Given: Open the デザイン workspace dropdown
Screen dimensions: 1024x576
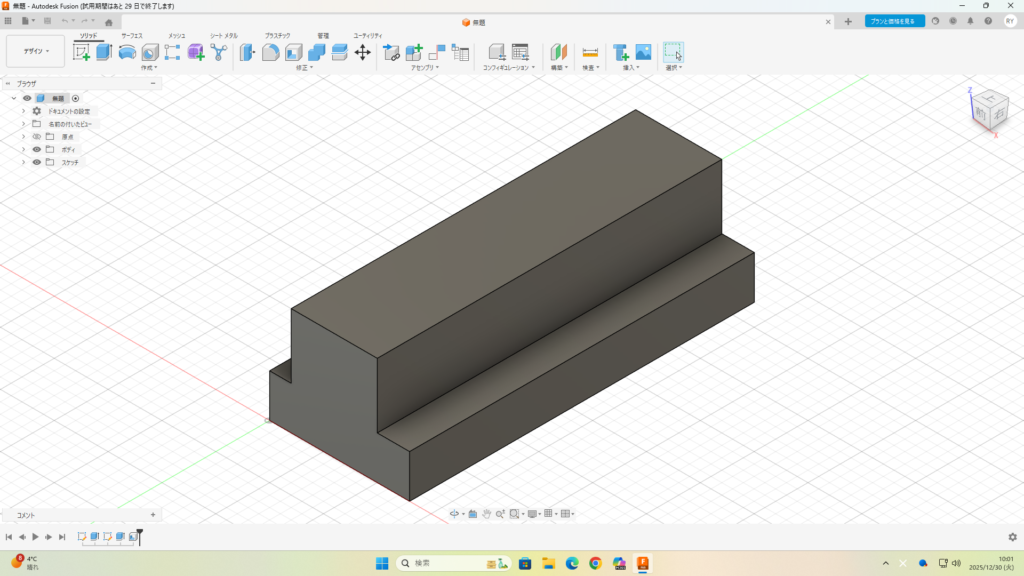Looking at the screenshot, I should [36, 51].
